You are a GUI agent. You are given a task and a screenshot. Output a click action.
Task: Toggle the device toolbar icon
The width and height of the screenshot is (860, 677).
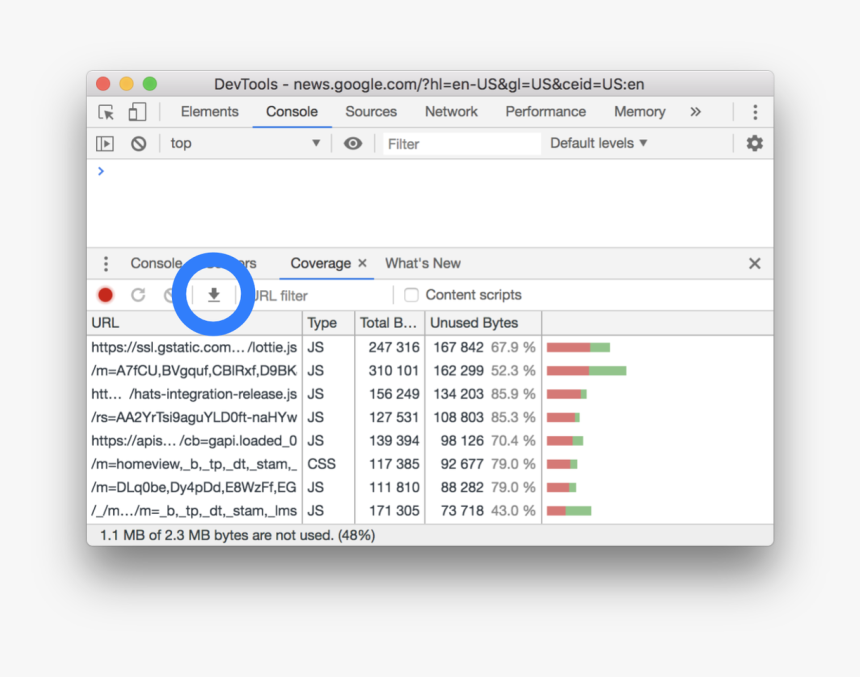(x=137, y=112)
